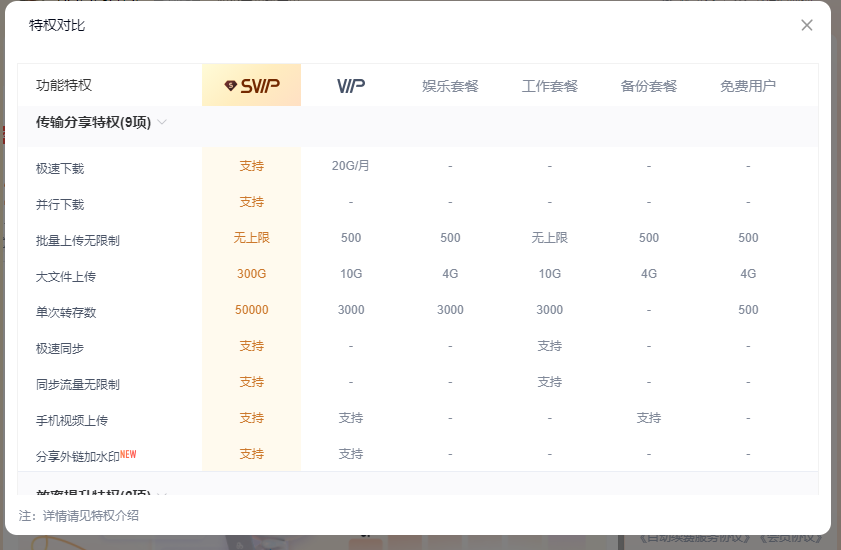841x550 pixels.
Task: Click 备份套餐 支持 in the 手机视频上传 row
Action: tap(649, 418)
